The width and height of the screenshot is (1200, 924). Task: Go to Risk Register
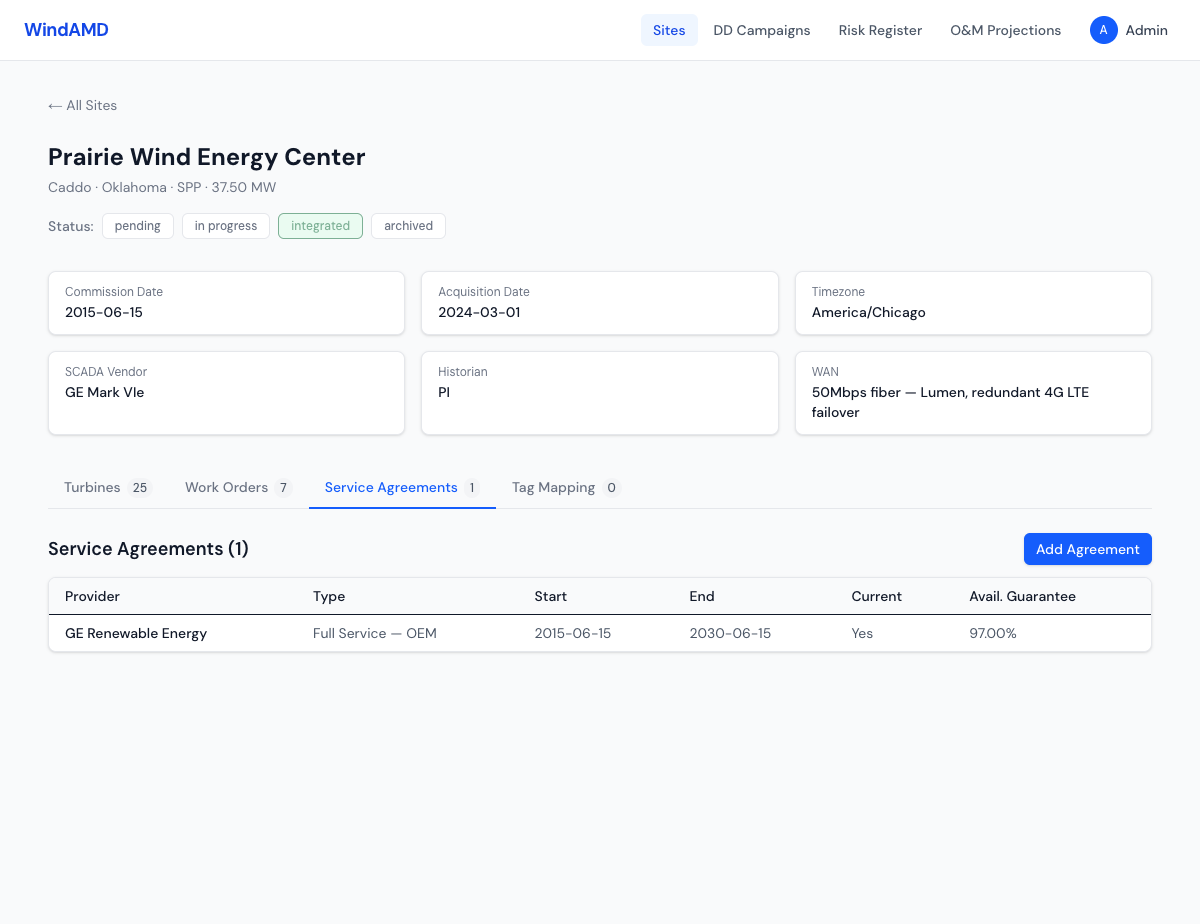[880, 30]
